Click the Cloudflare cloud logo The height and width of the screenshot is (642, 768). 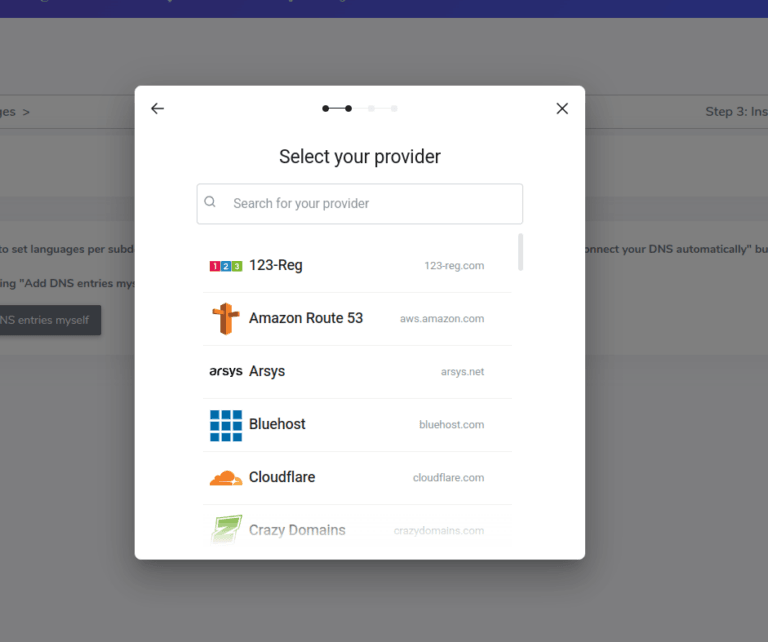pos(226,478)
